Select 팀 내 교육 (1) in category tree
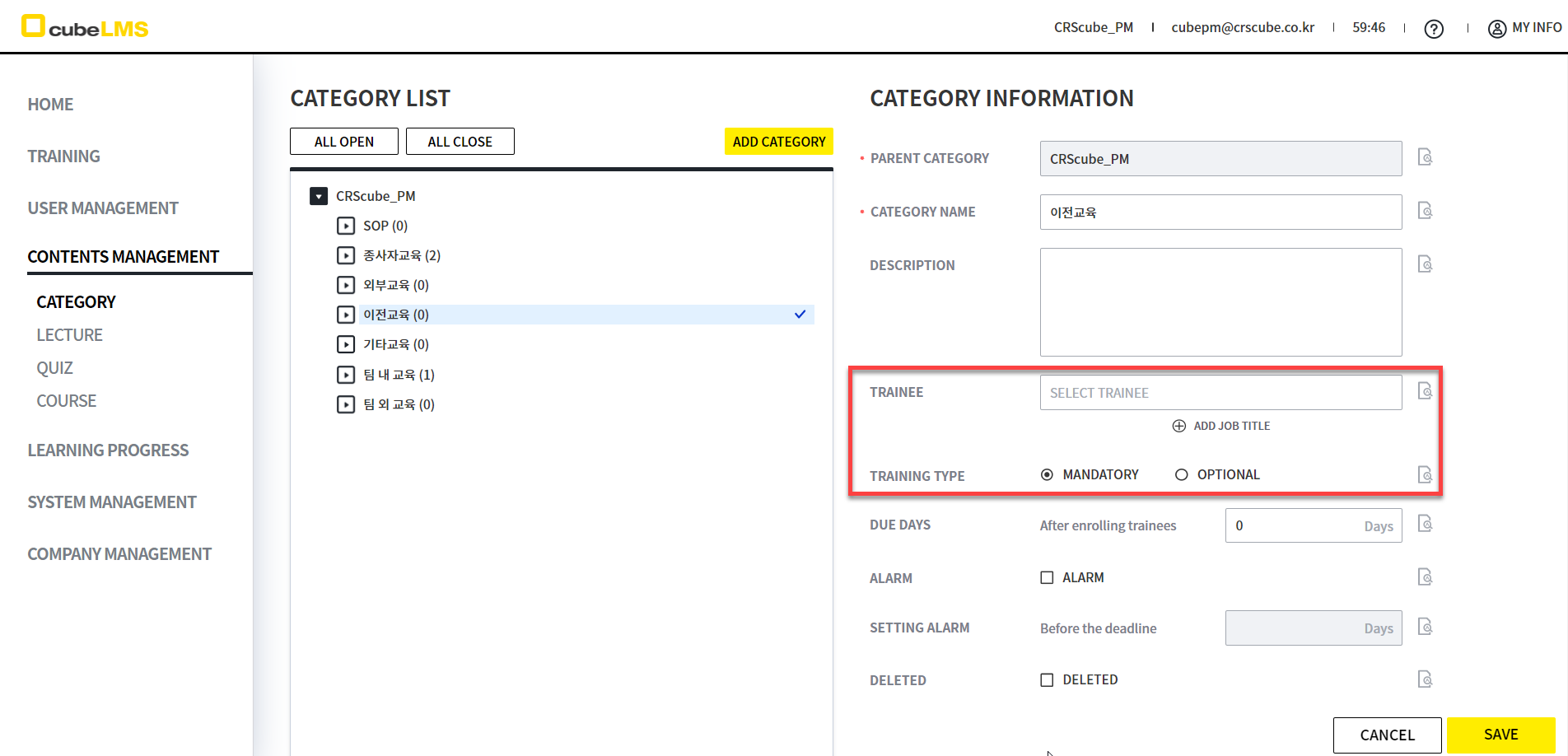This screenshot has width=1568, height=756. pos(399,375)
